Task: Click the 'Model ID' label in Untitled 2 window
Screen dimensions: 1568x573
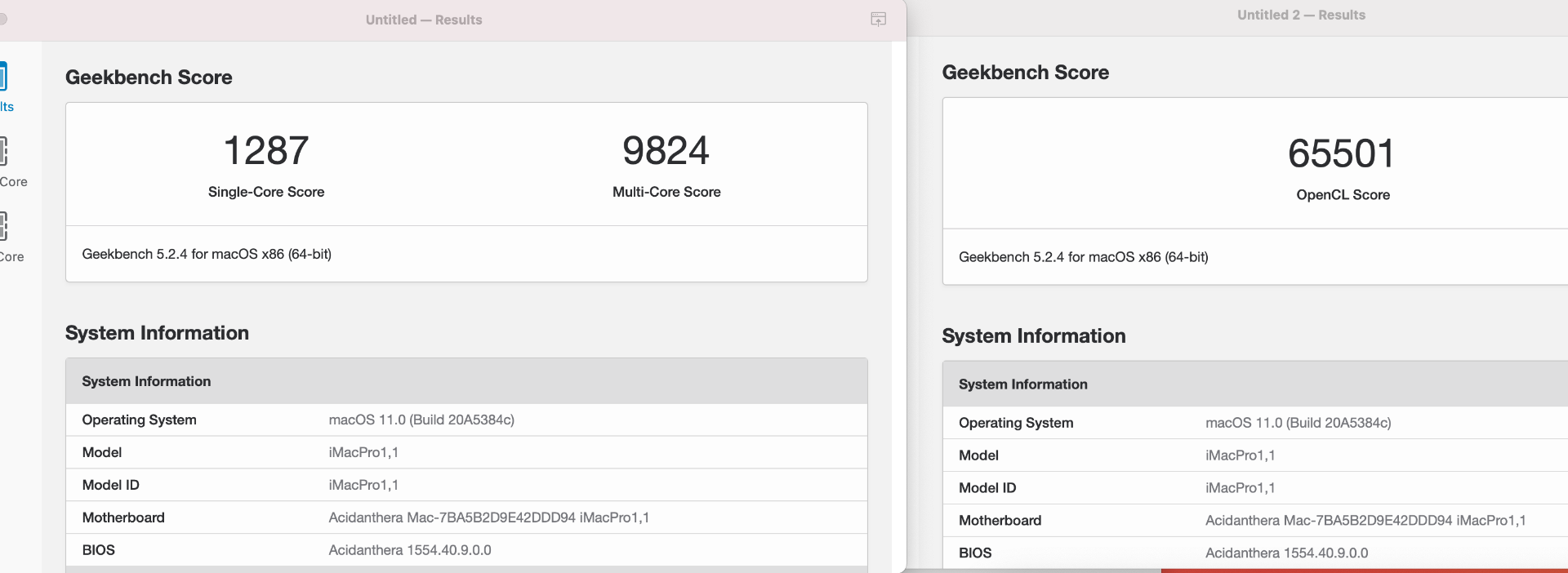Action: [x=988, y=488]
